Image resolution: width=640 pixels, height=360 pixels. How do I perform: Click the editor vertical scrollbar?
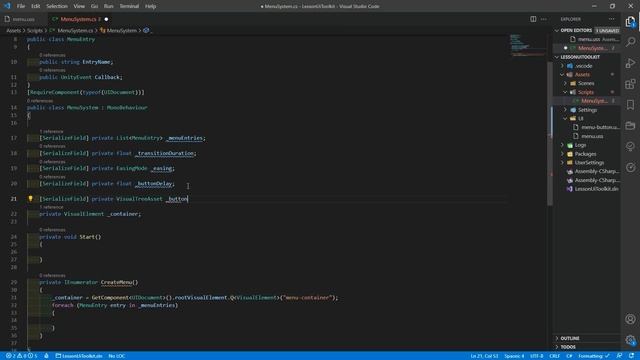click(x=550, y=133)
